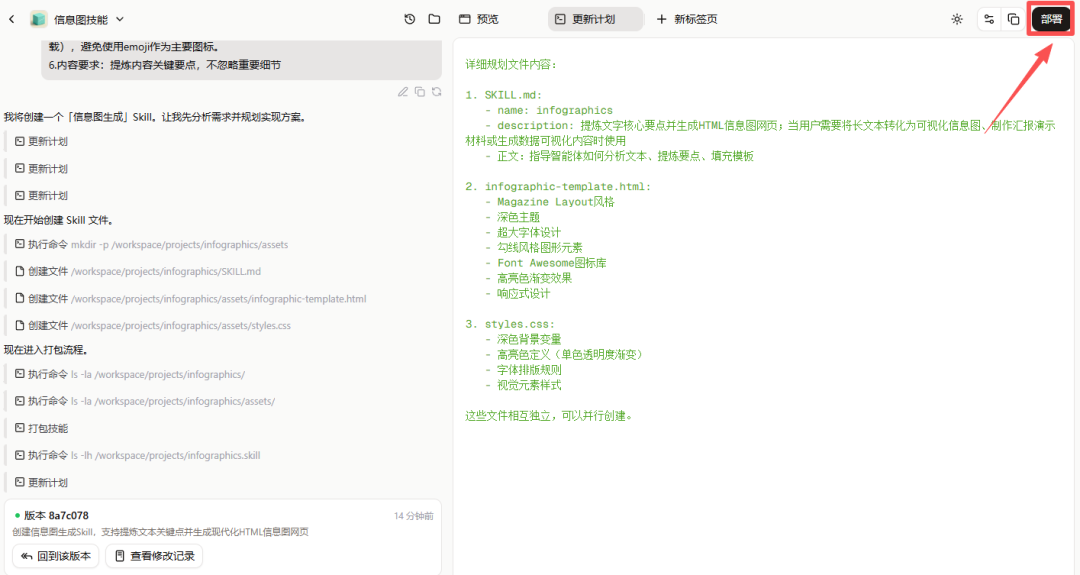Click the terminal icon beside mkdir command

tap(20, 244)
